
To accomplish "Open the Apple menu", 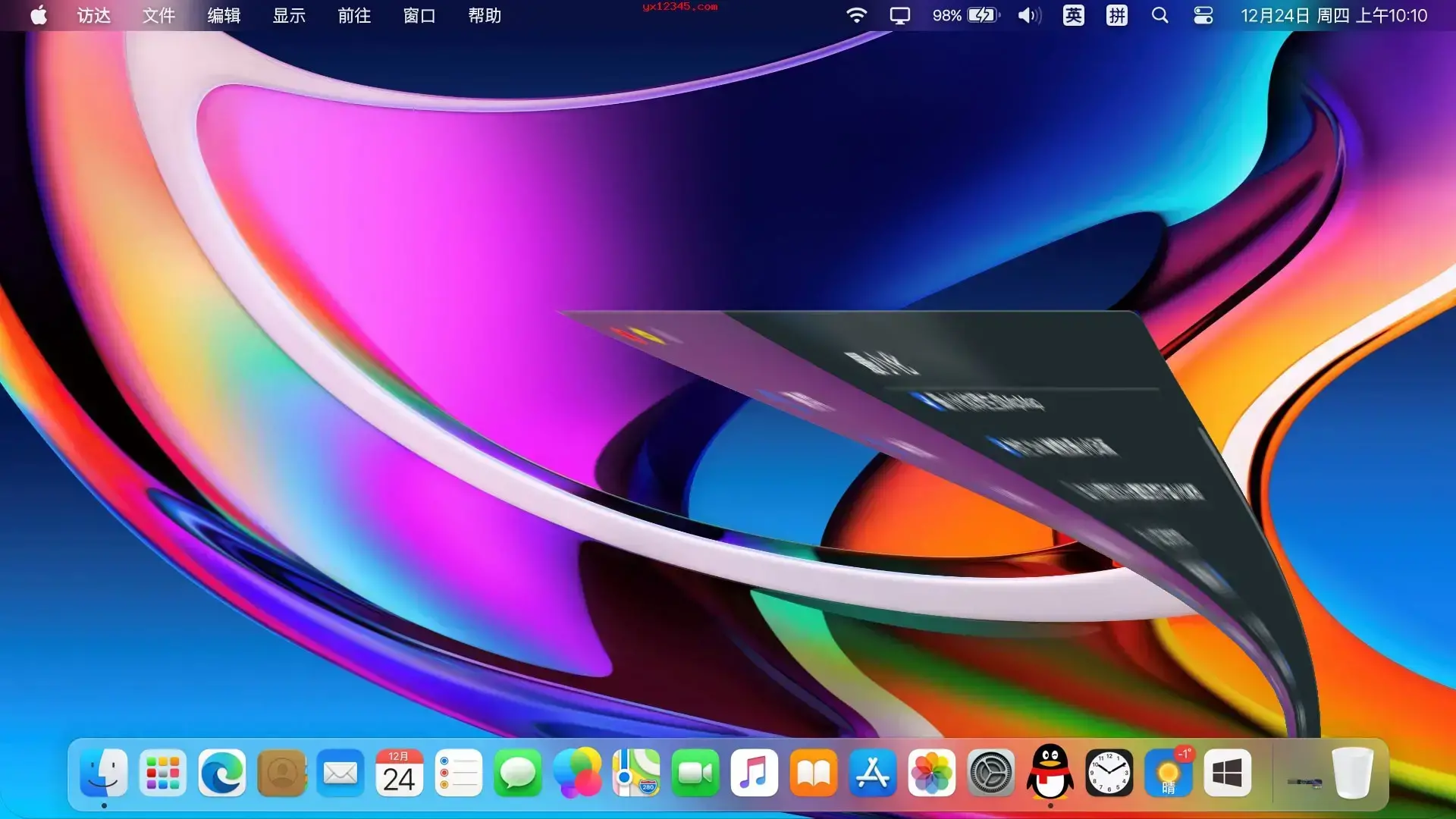I will 39,15.
